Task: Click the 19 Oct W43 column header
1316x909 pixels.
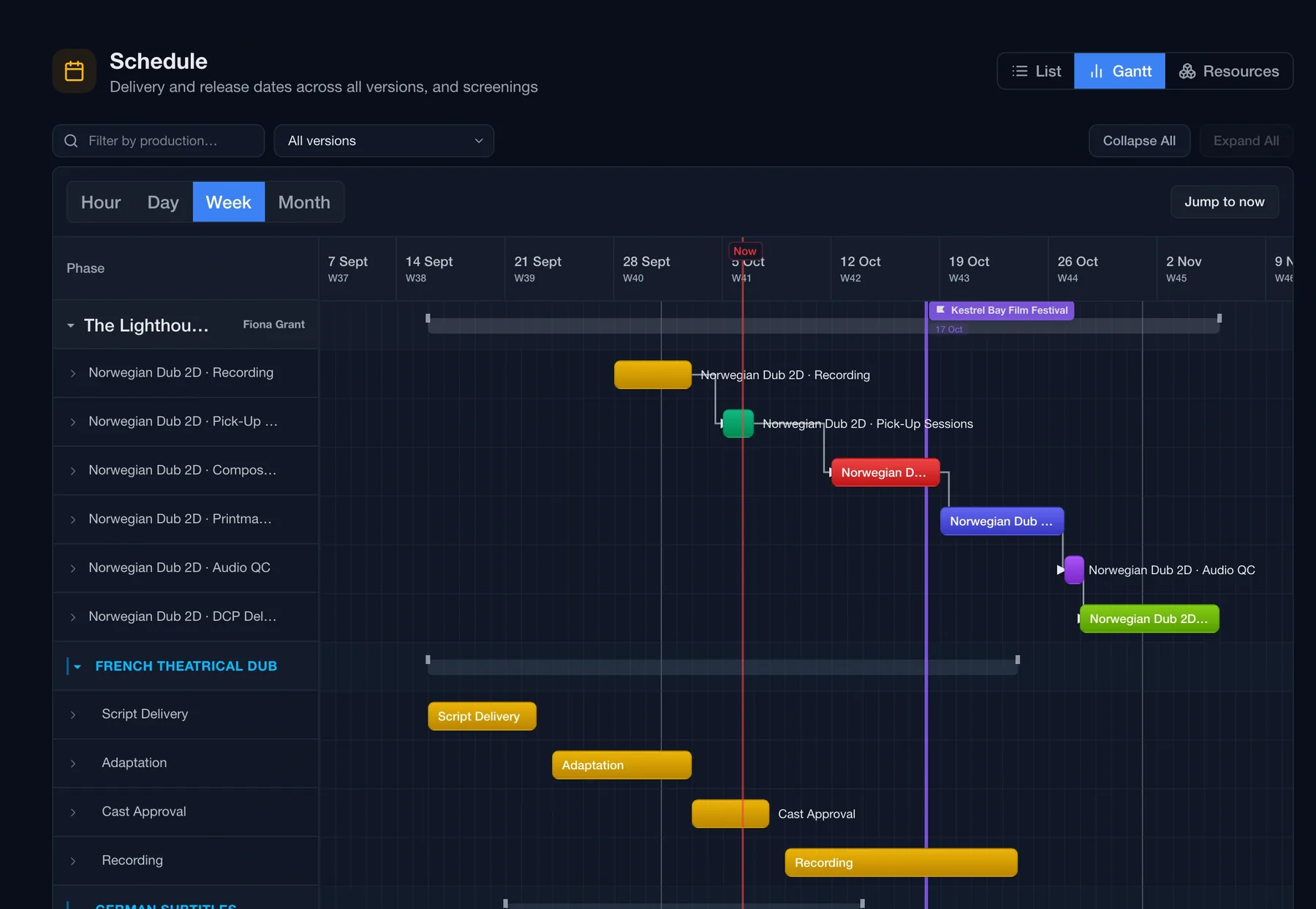Action: click(x=994, y=268)
